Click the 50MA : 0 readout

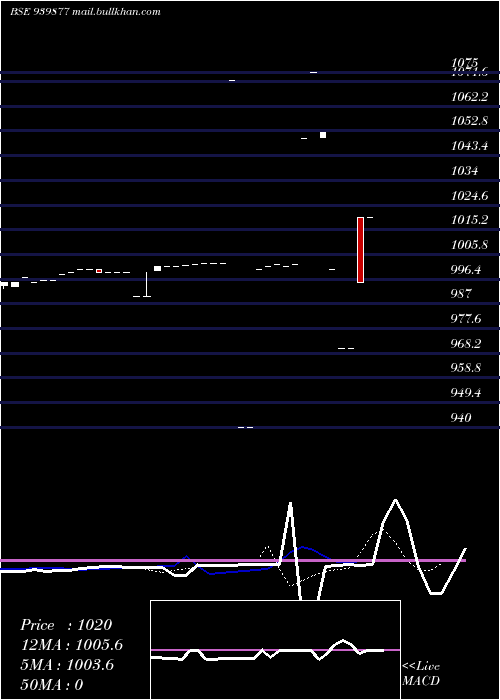(52, 685)
